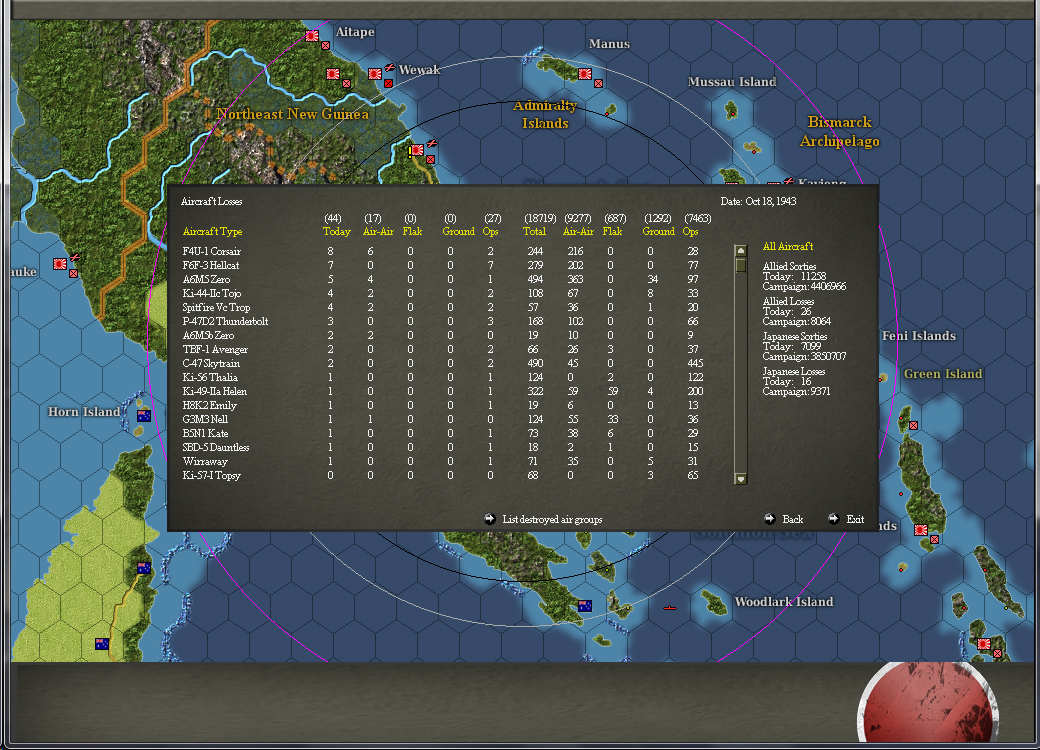Select the Ki-44-IIc Tojo row
Screen dimensions: 1040x750
[x=441, y=293]
